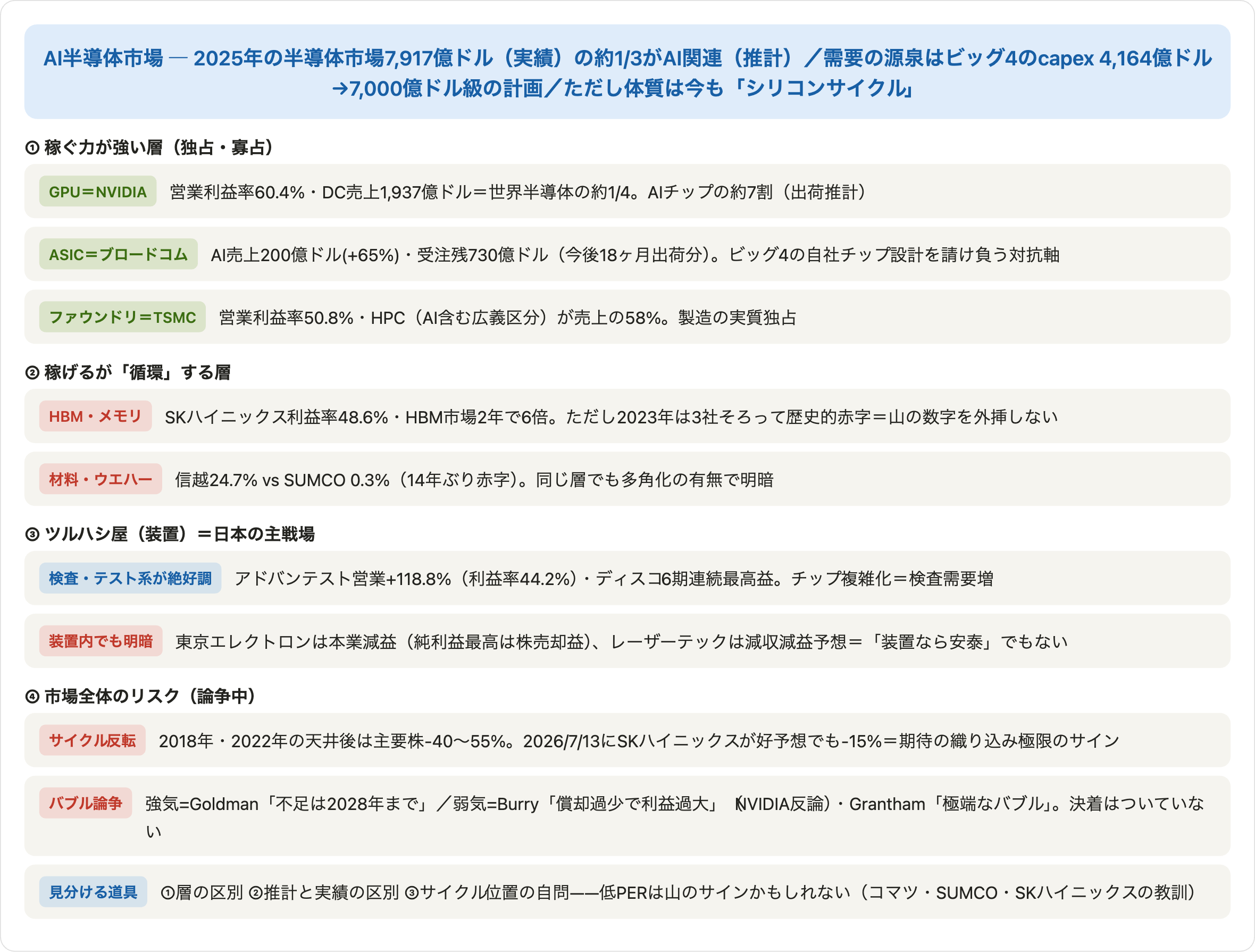Screen dimensions: 1255x952
Task: Click the HBM・メモリ red tag
Action: click(95, 416)
